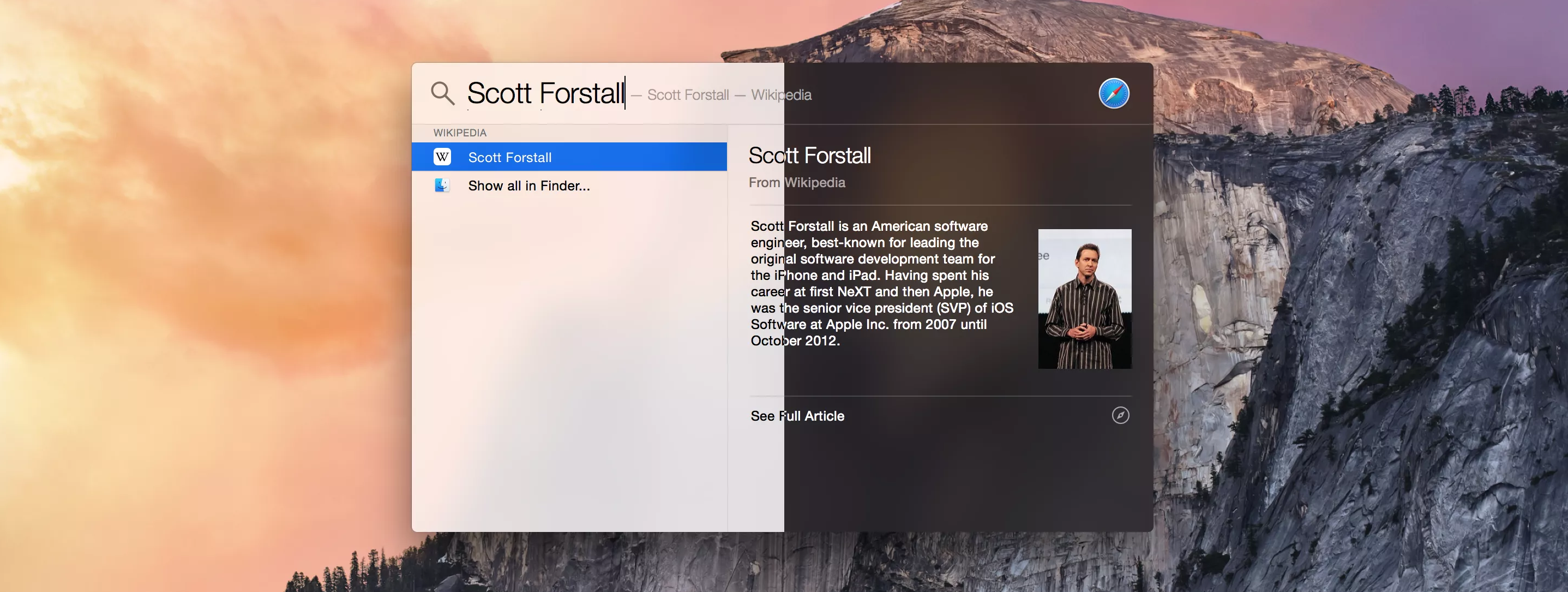Click the Wikipedia W icon in results

click(x=442, y=157)
